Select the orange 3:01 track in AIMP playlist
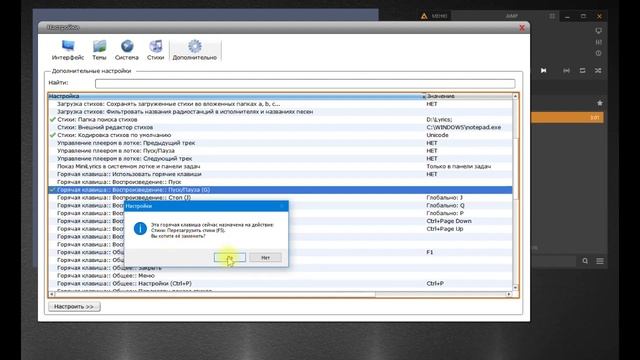Screen dimensions: 640x360 coord(567,118)
